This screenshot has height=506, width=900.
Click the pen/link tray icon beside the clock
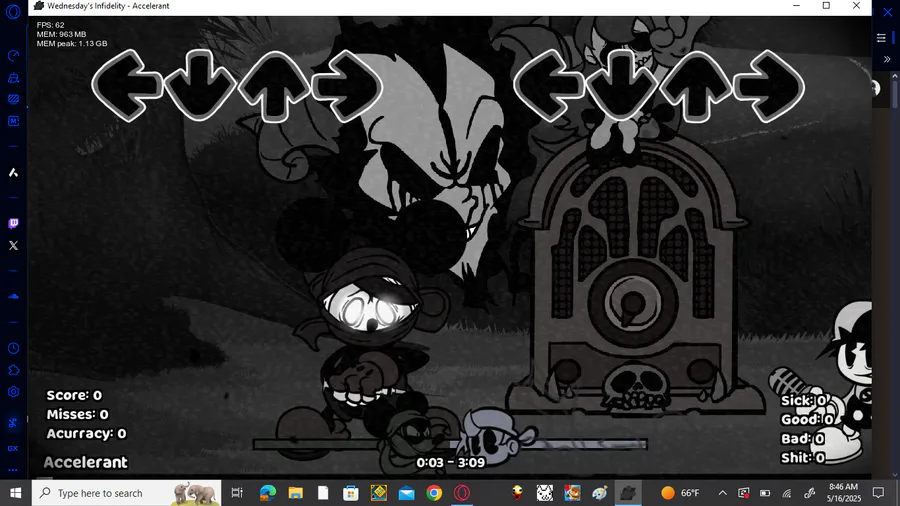pos(809,493)
